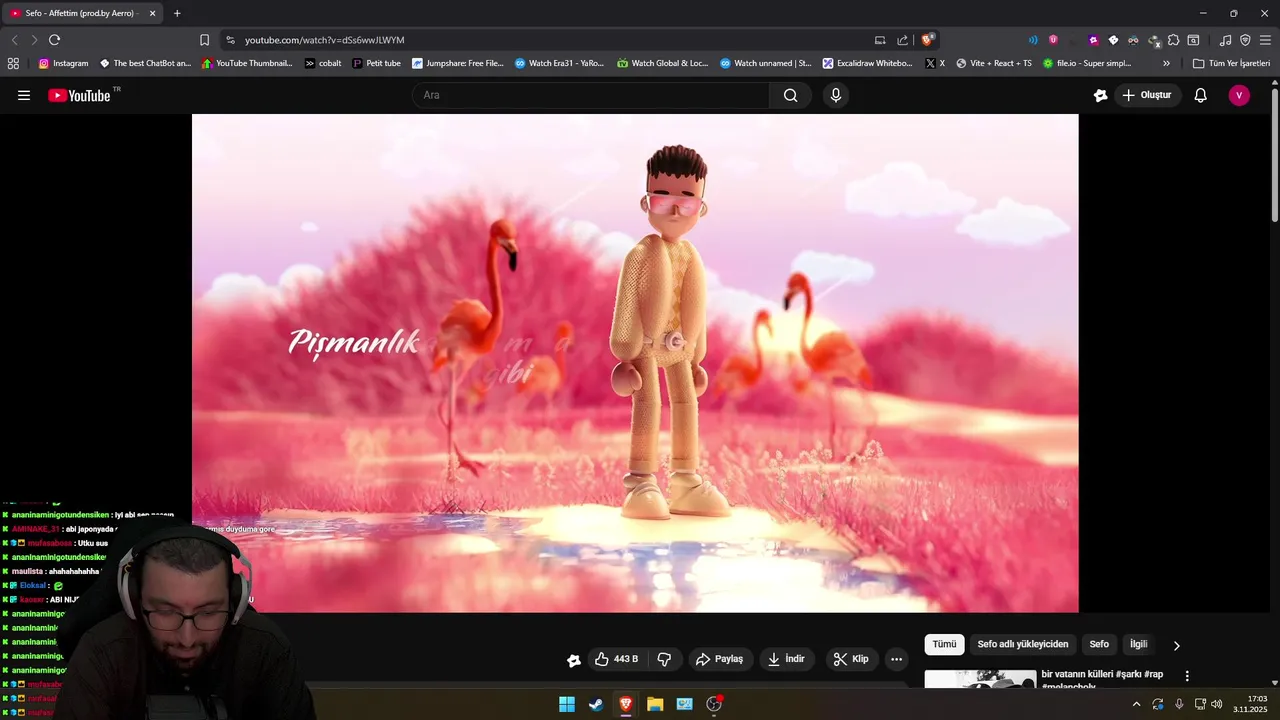Viewport: 1280px width, 720px height.
Task: Open the X bookmark
Action: click(935, 63)
